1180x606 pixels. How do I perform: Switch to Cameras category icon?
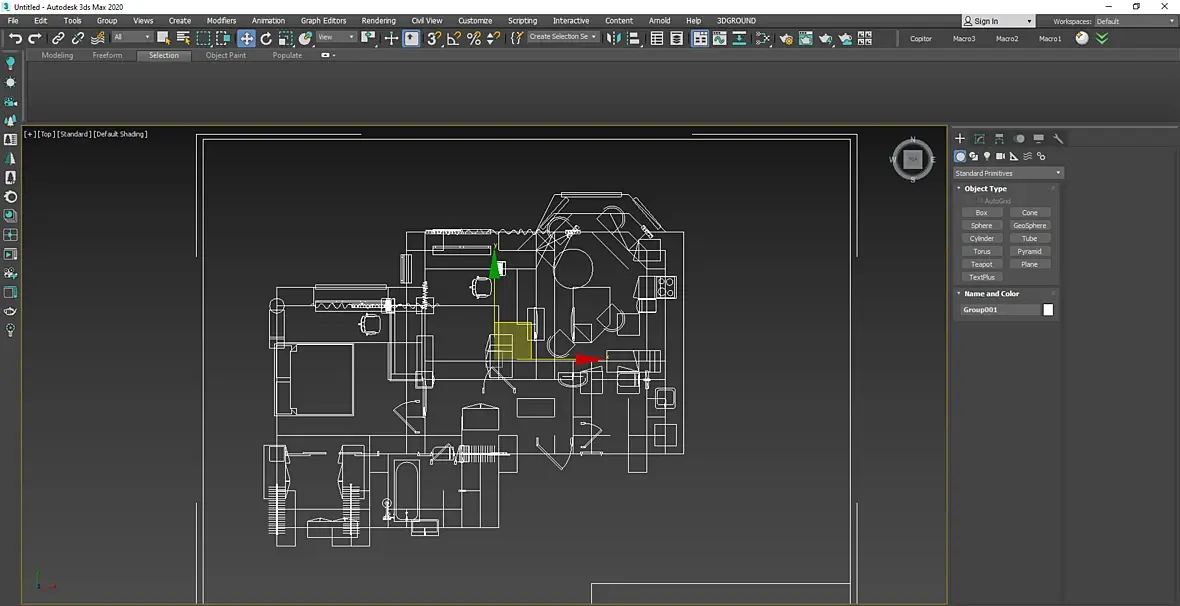point(1000,156)
